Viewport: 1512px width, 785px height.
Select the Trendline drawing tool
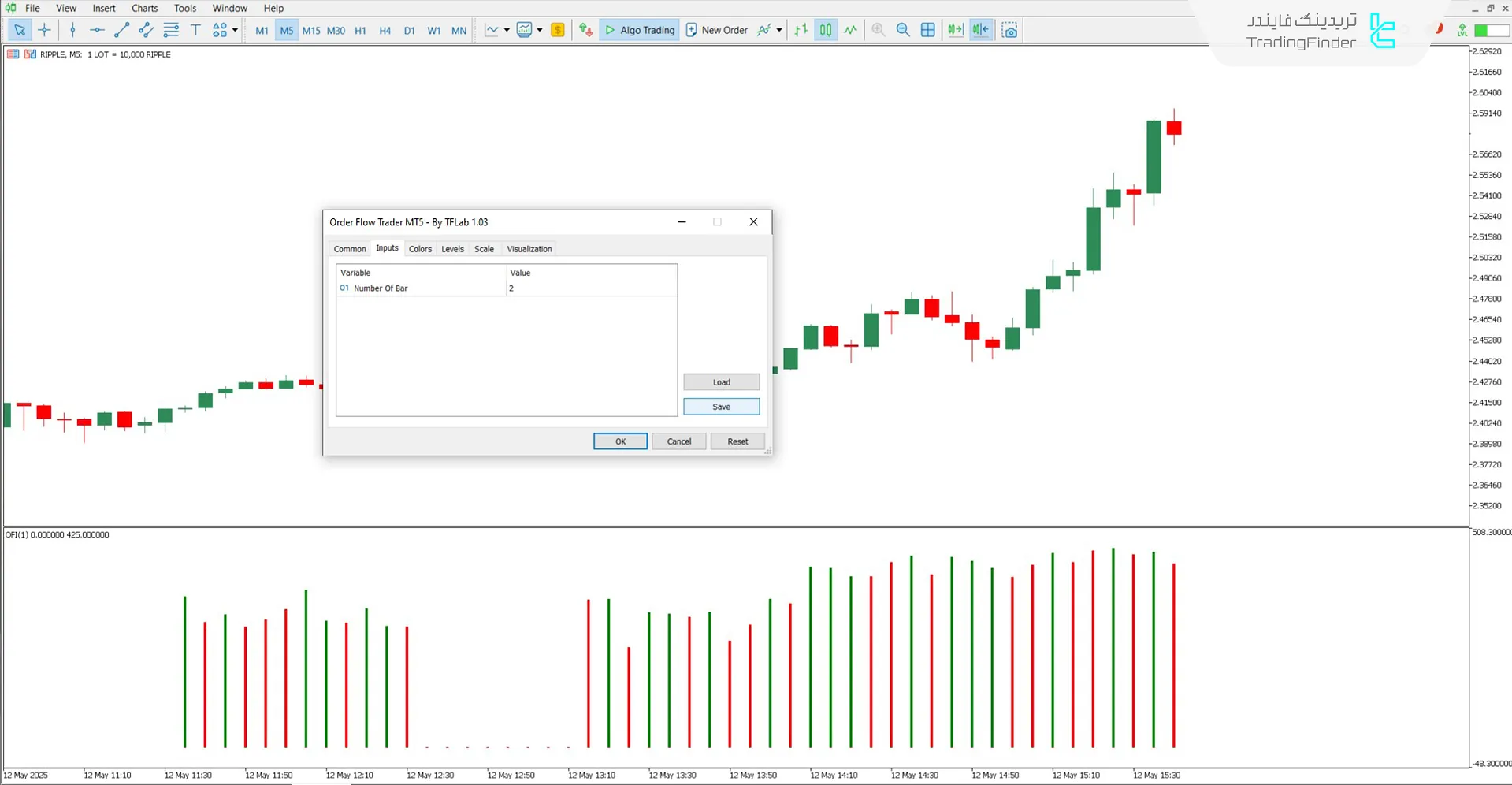tap(121, 30)
